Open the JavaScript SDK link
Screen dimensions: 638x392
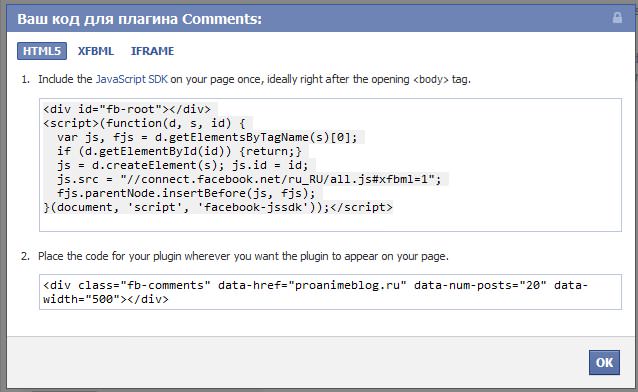click(x=131, y=79)
